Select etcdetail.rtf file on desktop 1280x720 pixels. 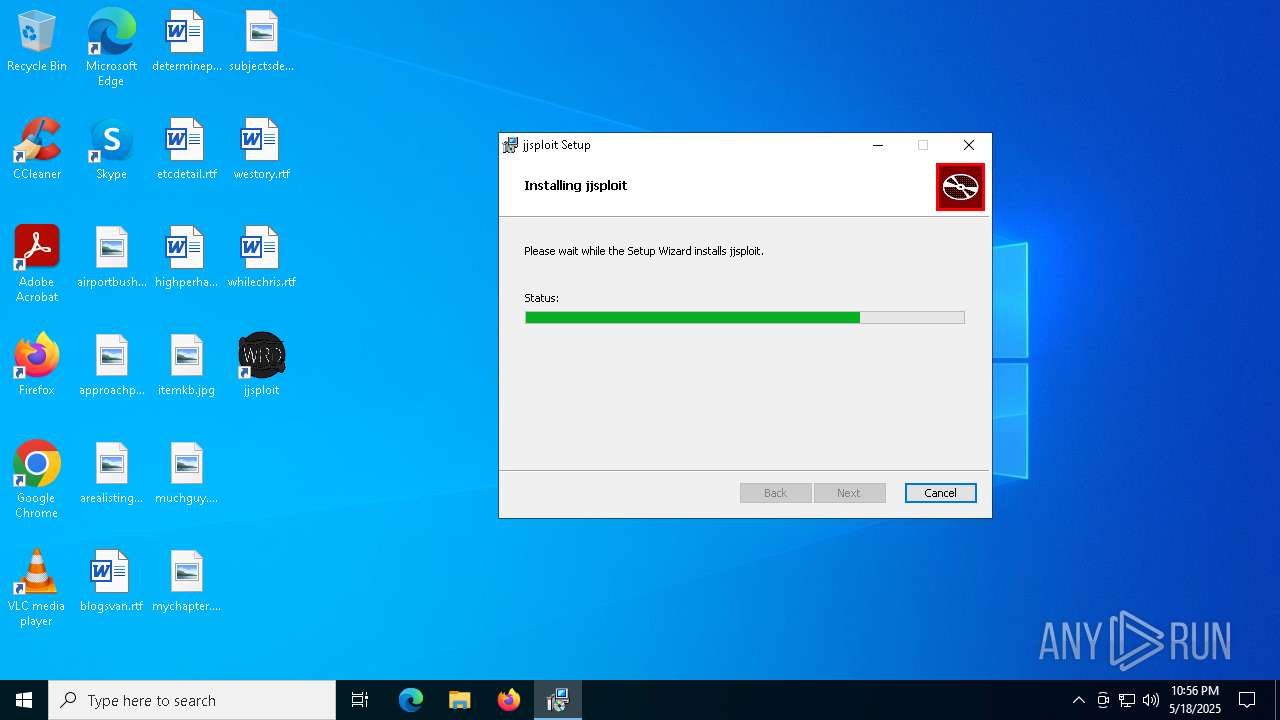coord(186,150)
